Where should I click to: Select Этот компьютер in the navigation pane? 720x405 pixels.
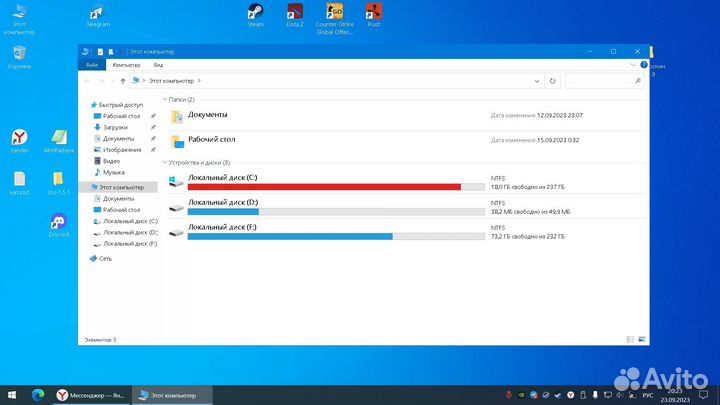point(118,187)
